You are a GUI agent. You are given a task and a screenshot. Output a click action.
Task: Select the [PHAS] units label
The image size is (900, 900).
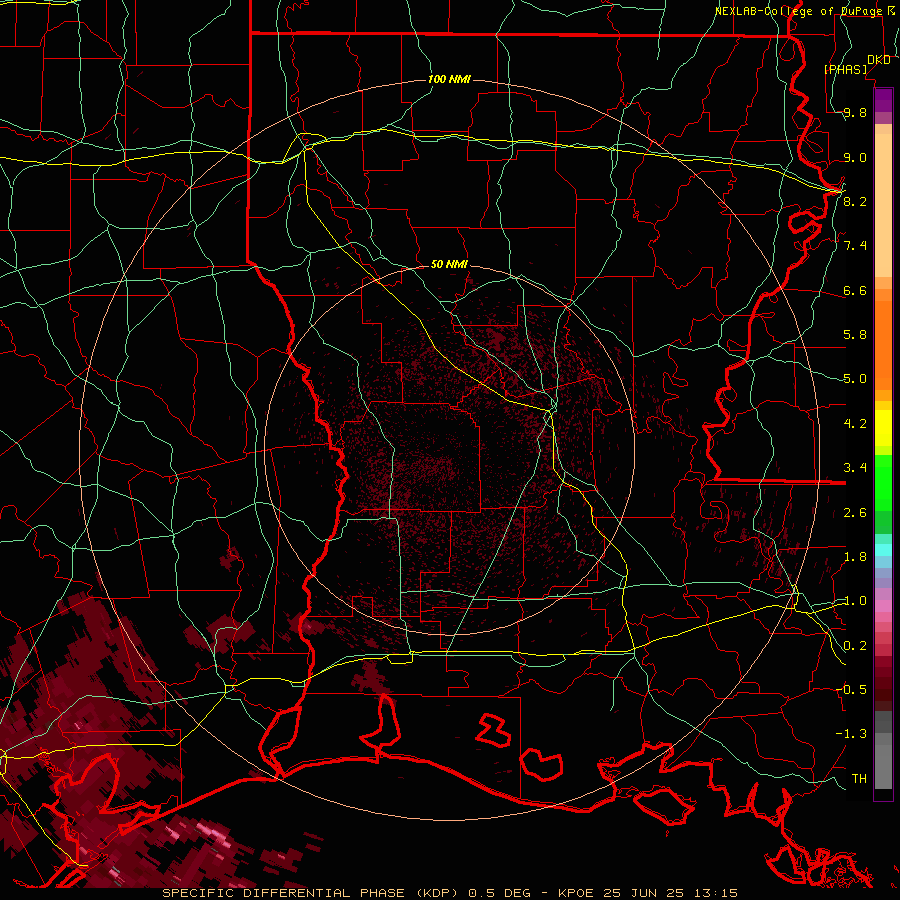coord(845,69)
